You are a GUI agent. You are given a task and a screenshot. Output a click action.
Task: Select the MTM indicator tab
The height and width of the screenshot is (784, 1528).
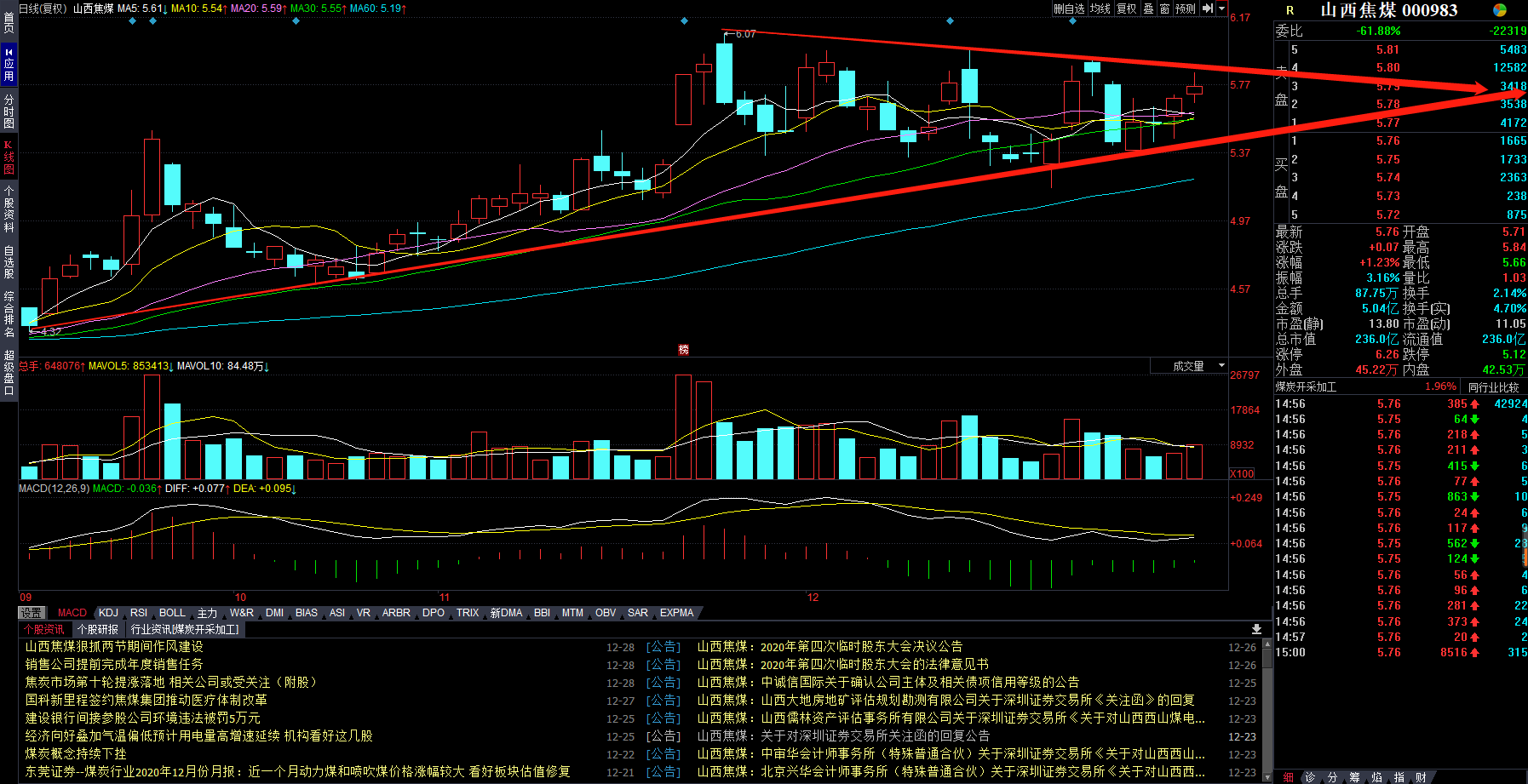tap(572, 613)
